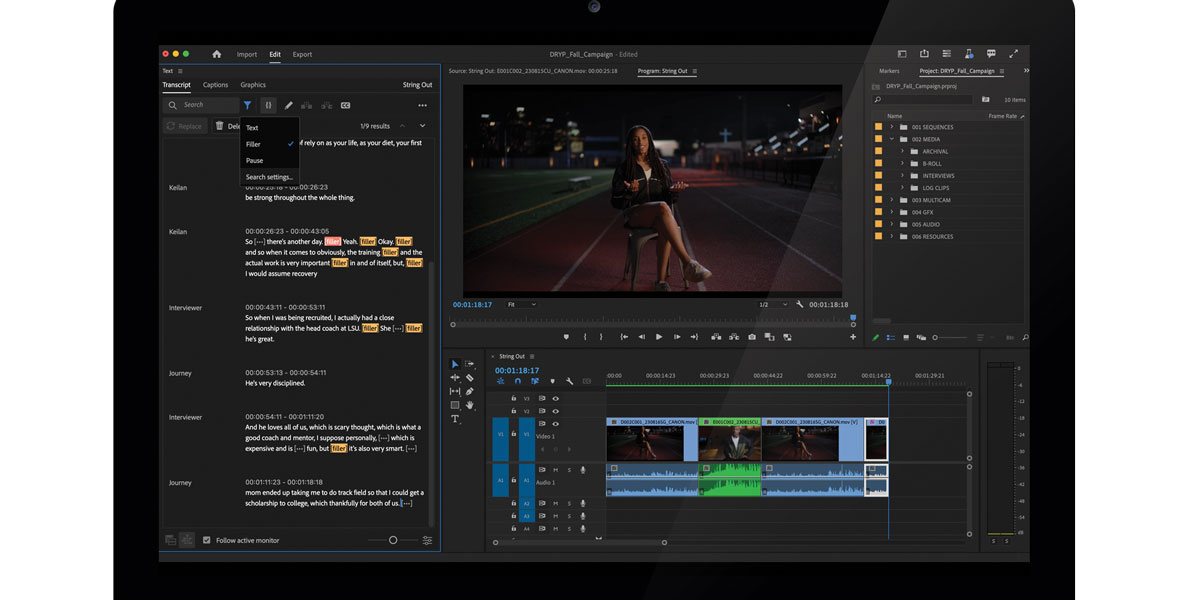The image size is (1200, 600).
Task: Toggle the Follow active monitor checkbox
Action: coord(207,540)
